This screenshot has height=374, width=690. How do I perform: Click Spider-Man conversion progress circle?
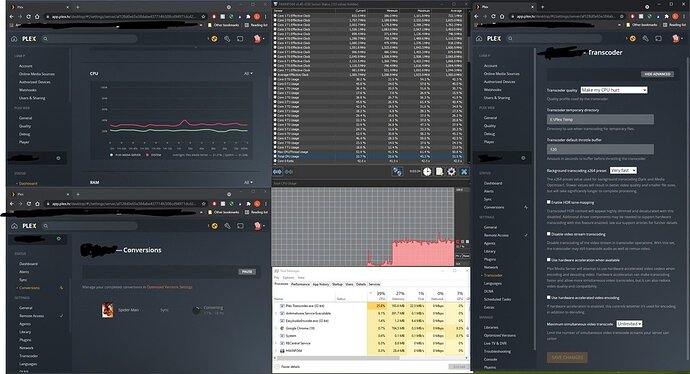(196, 310)
